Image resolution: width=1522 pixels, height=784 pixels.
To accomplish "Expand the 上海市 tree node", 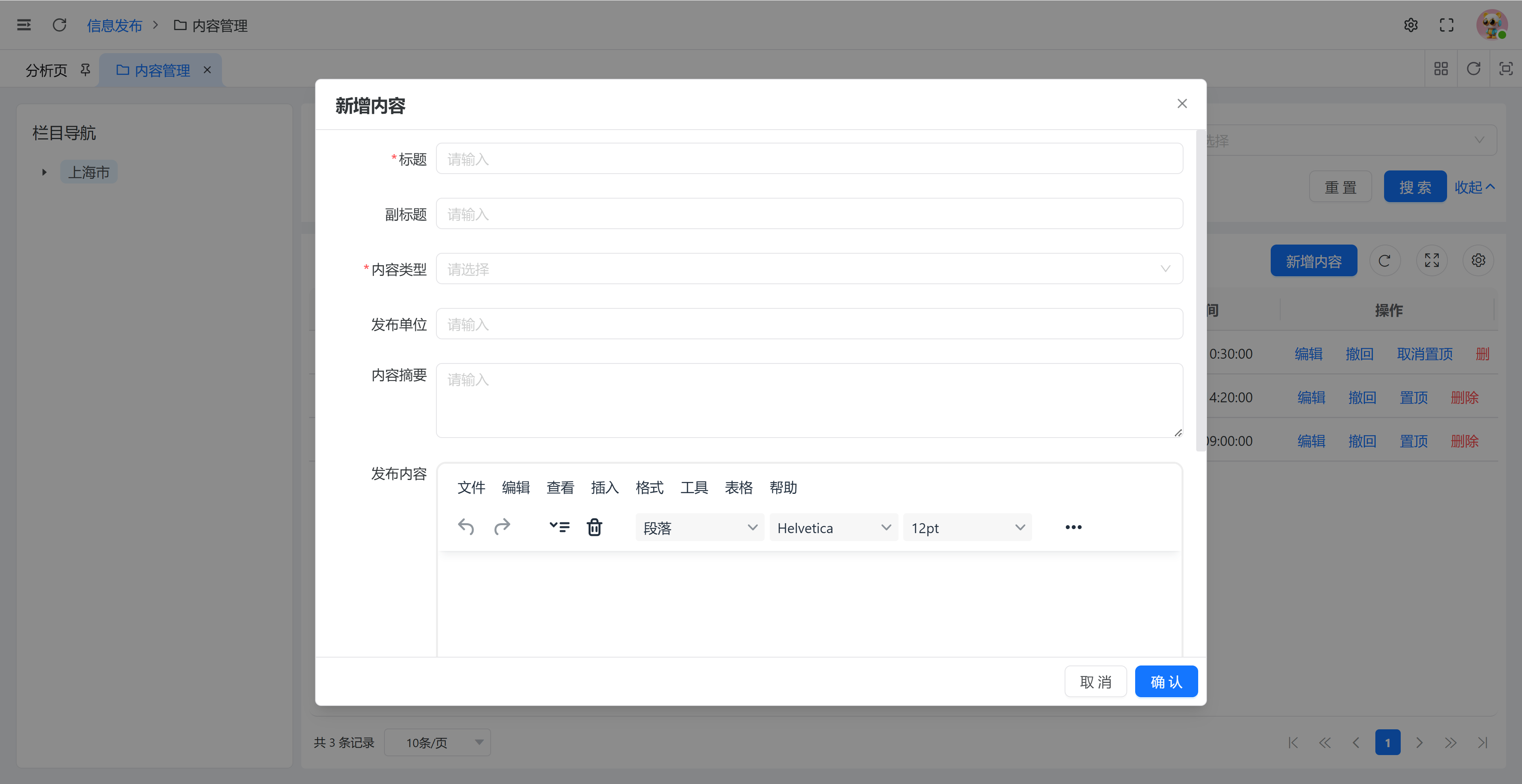I will point(44,172).
